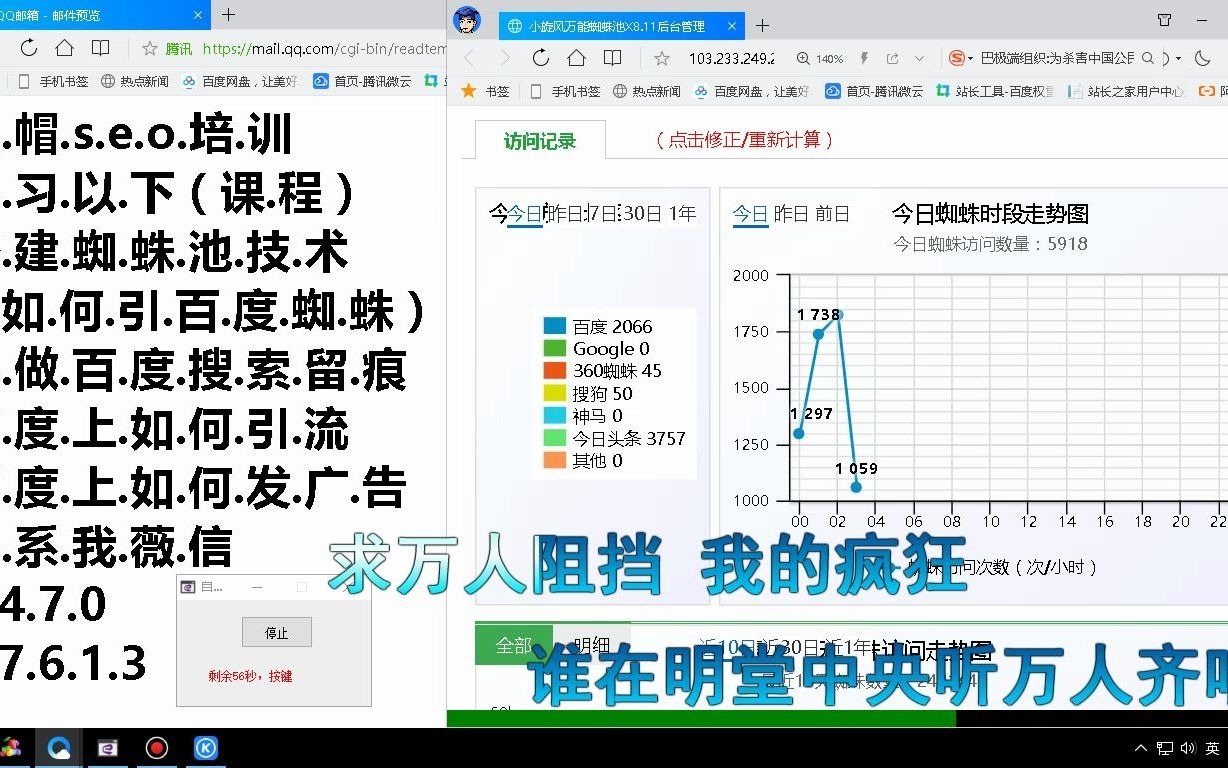Select the 访问记录 tab
Screen dimensions: 1228x768
(540, 140)
